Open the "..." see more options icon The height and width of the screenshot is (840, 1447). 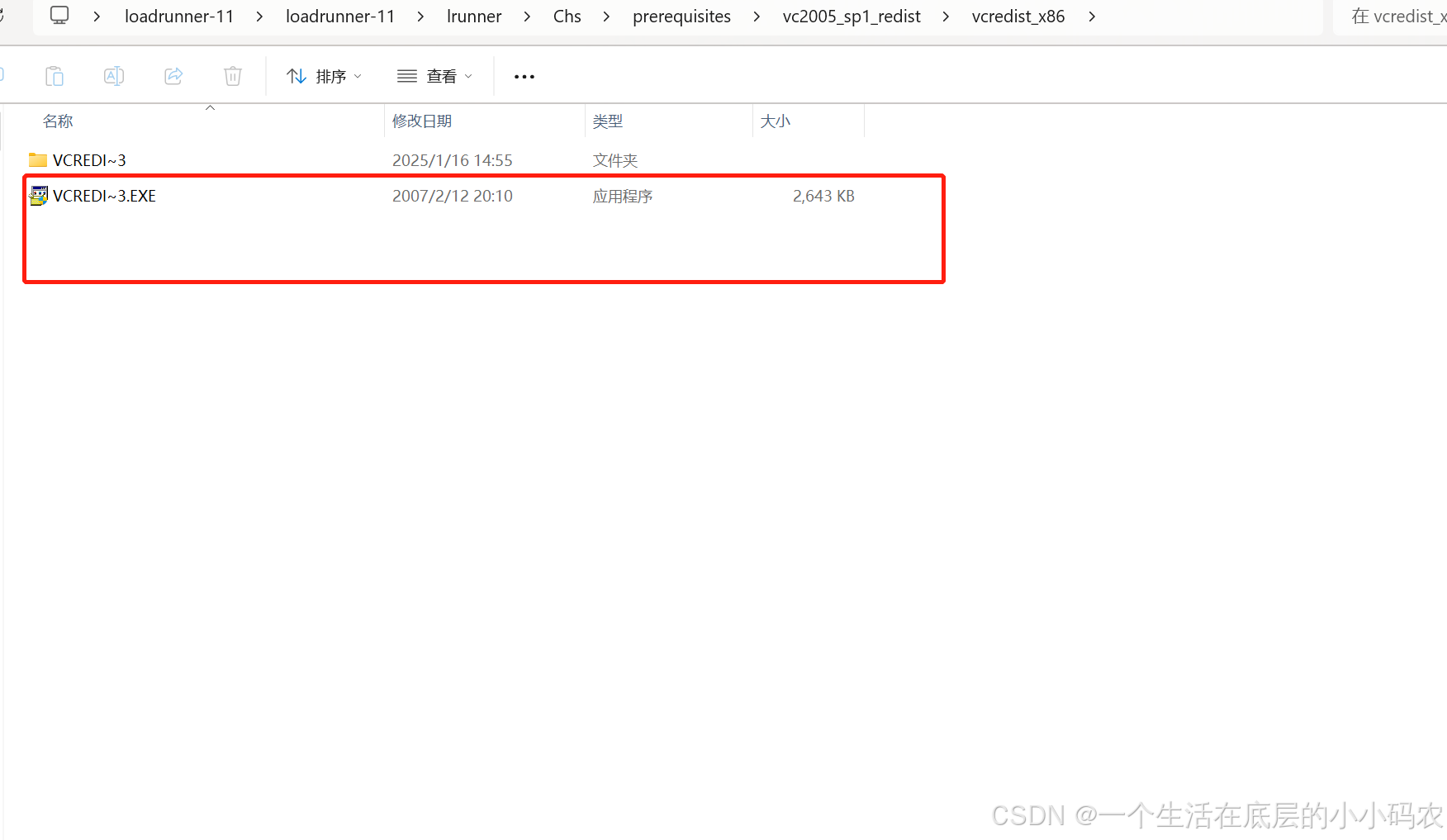pos(524,76)
